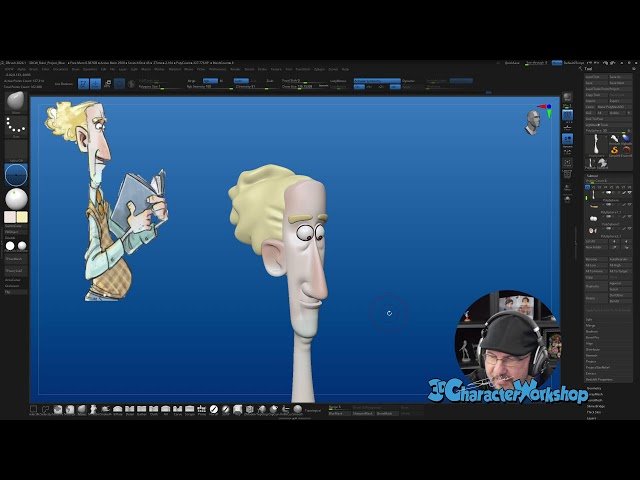
Task: Open the stroke type selector
Action: coord(16,126)
